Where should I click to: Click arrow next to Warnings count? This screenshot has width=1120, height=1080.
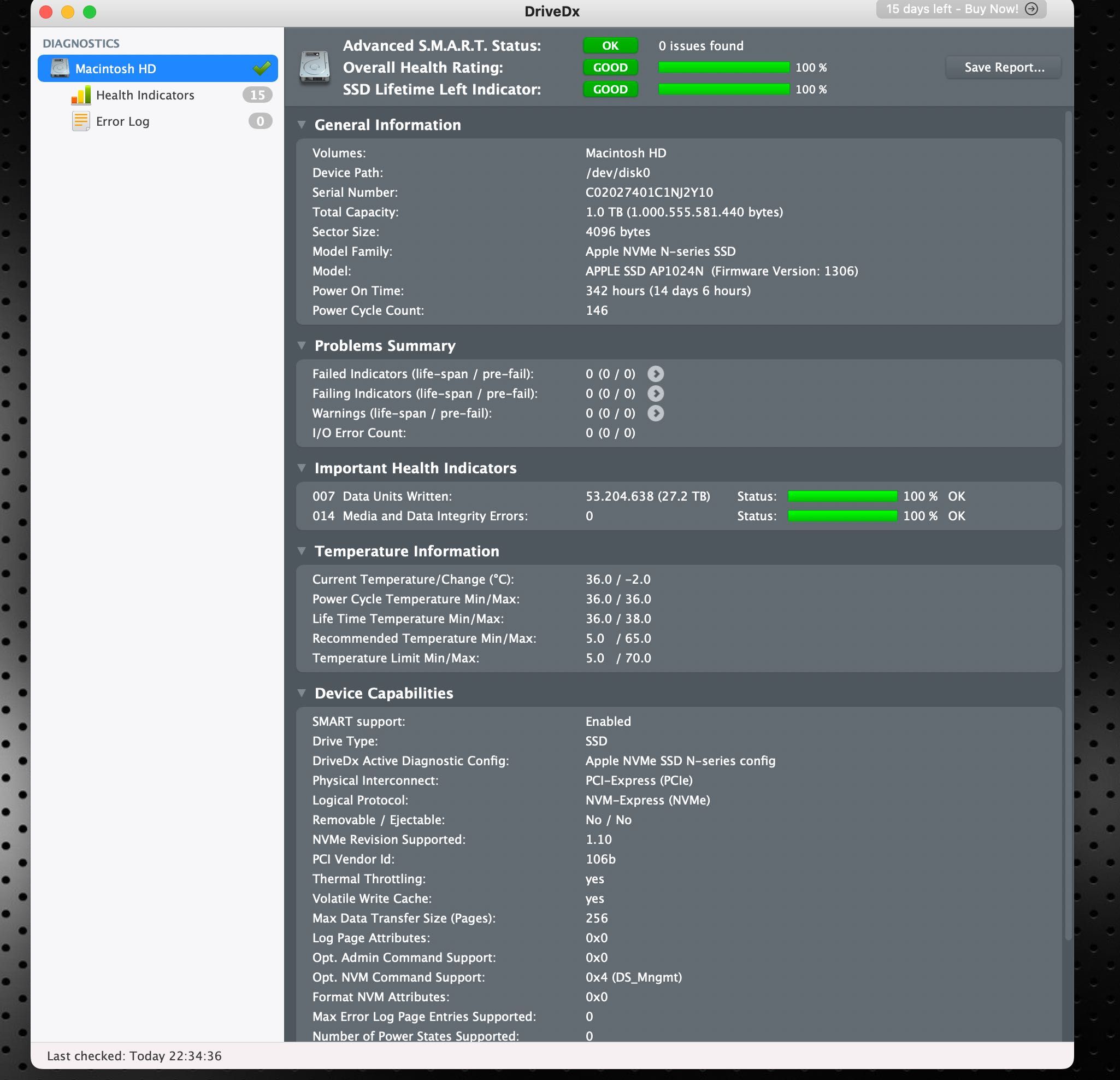[x=656, y=413]
